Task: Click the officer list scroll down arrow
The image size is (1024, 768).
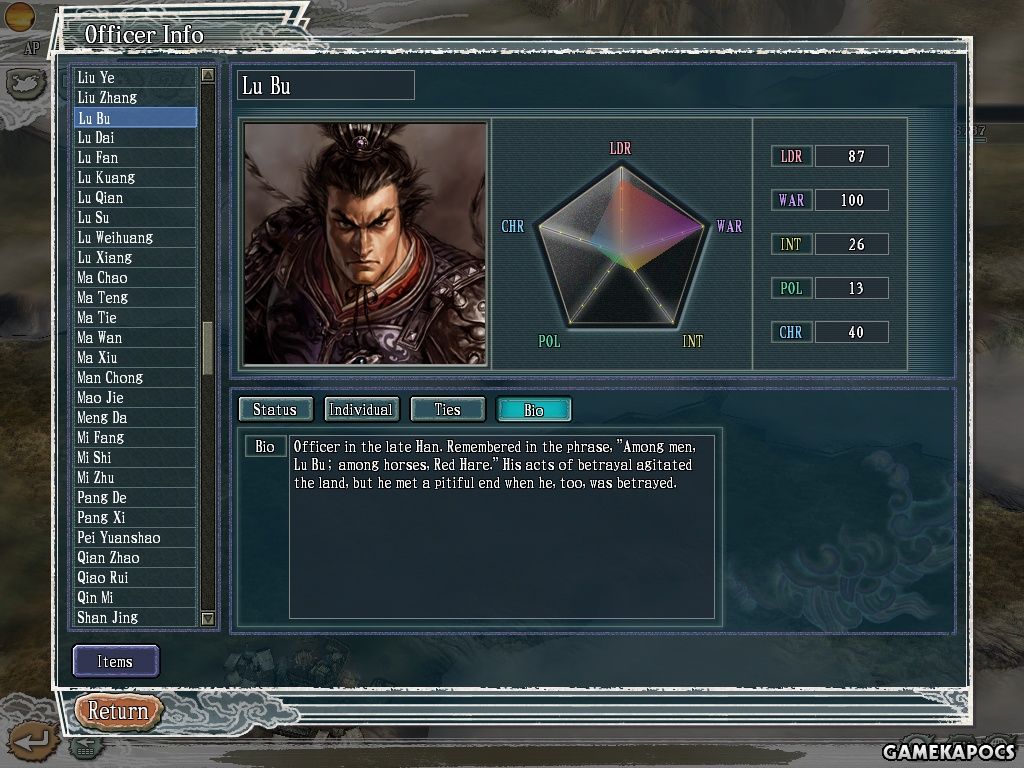Action: coord(208,618)
